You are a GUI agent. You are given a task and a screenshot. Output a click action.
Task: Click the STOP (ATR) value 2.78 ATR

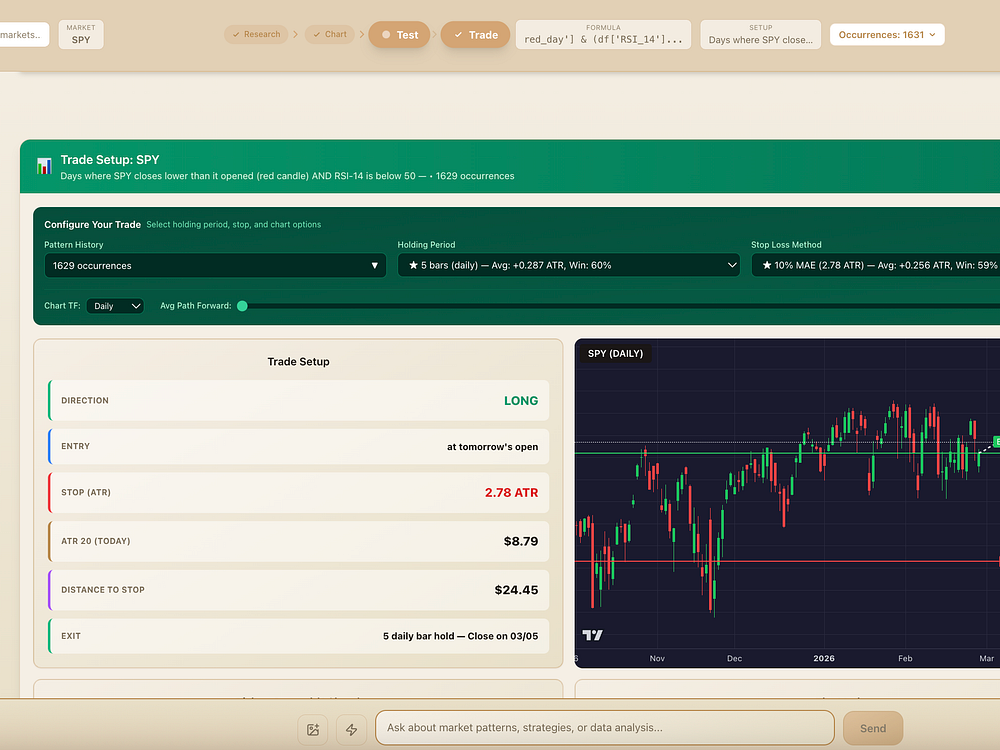511,492
